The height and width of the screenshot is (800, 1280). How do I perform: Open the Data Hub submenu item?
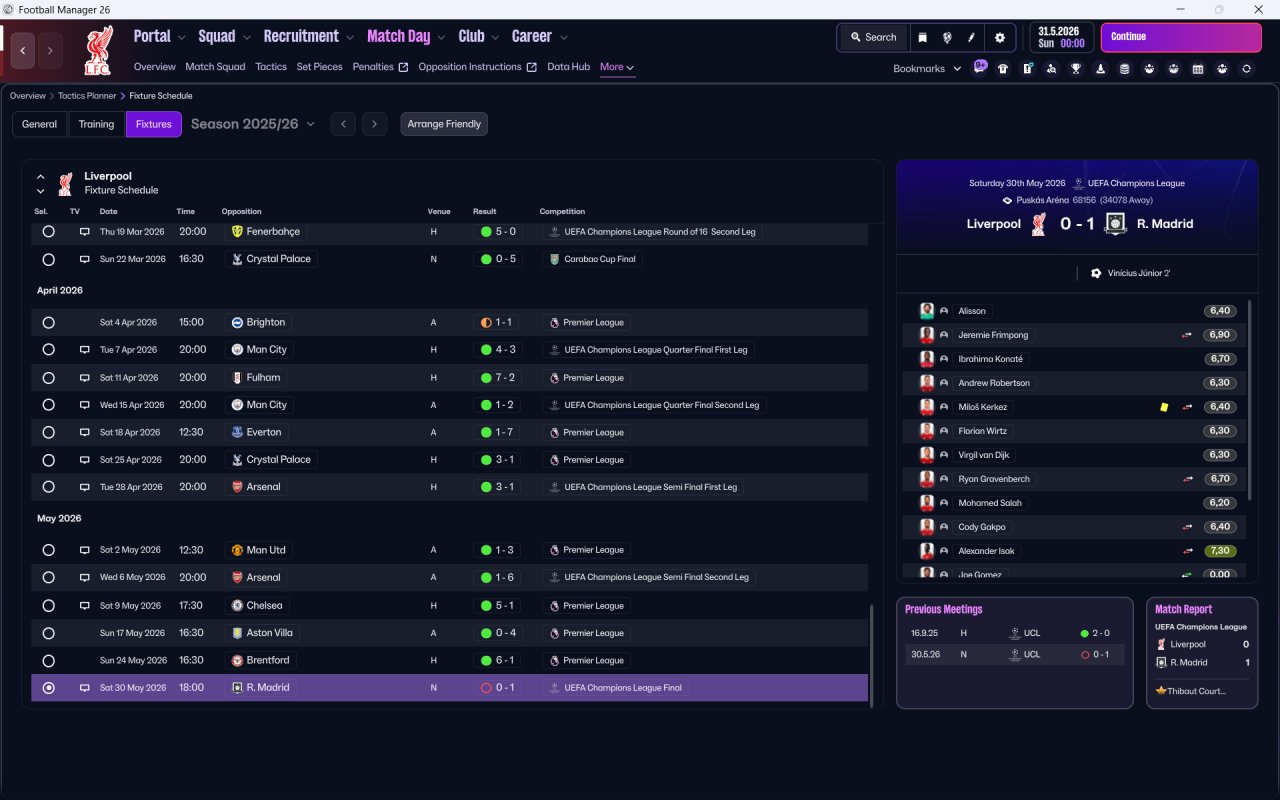click(568, 67)
